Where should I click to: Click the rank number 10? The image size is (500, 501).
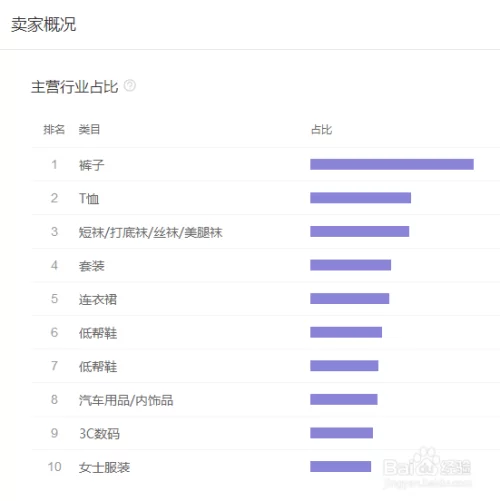[x=54, y=467]
